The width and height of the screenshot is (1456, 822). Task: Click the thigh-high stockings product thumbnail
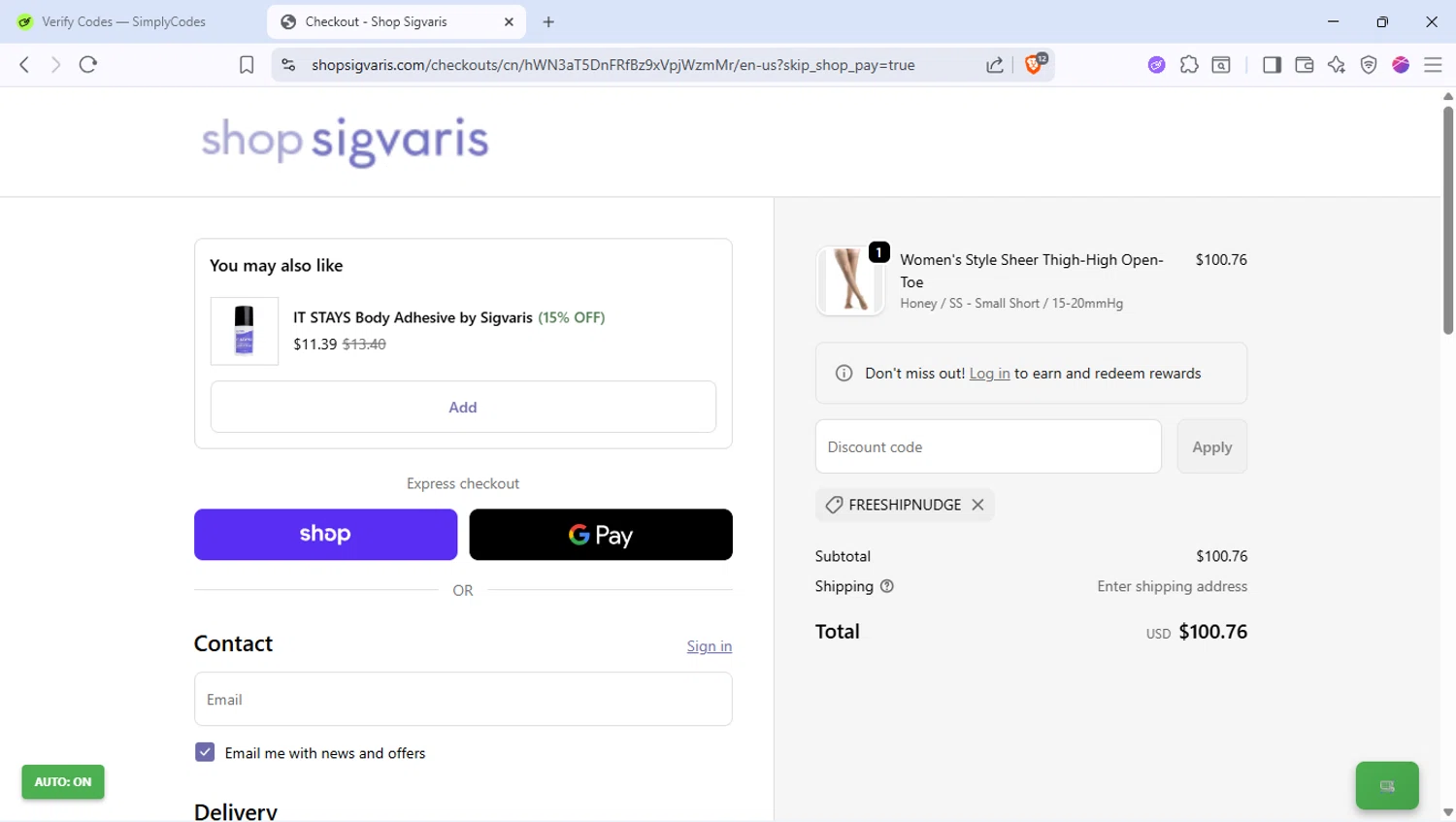pyautogui.click(x=850, y=281)
